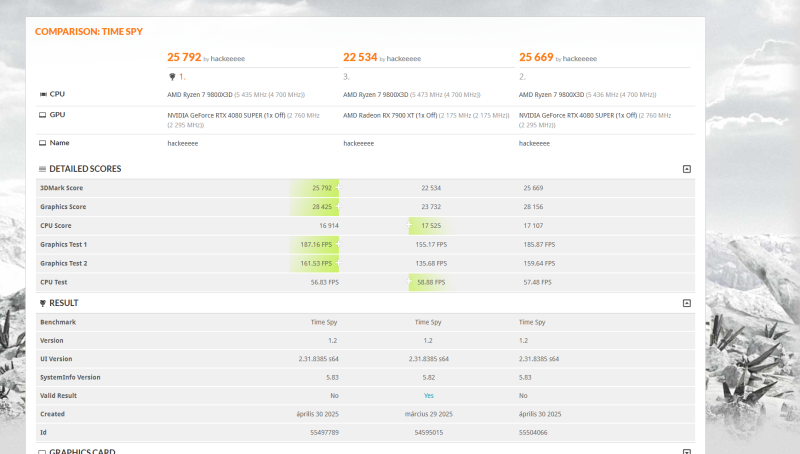The width and height of the screenshot is (800, 454).
Task: Click the Graphics Test 1 value 155.17 FPS
Action: [431, 244]
